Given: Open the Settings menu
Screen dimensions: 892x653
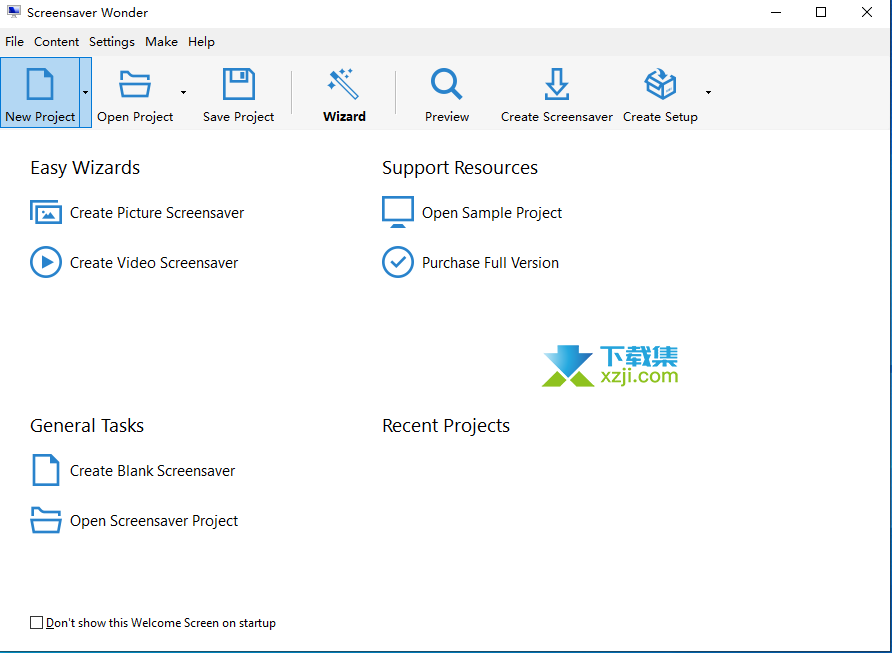Looking at the screenshot, I should click(x=112, y=42).
